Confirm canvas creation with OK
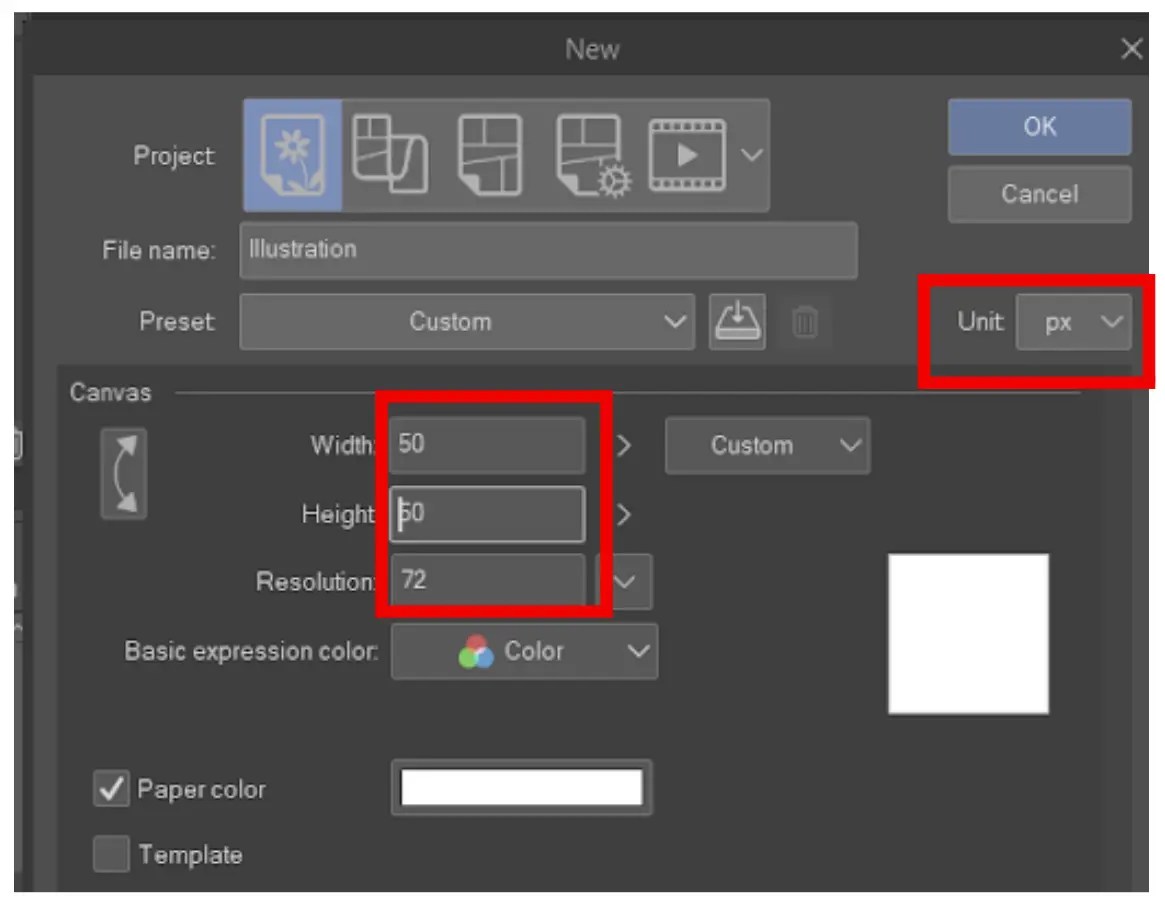The height and width of the screenshot is (908, 1165). (1038, 126)
